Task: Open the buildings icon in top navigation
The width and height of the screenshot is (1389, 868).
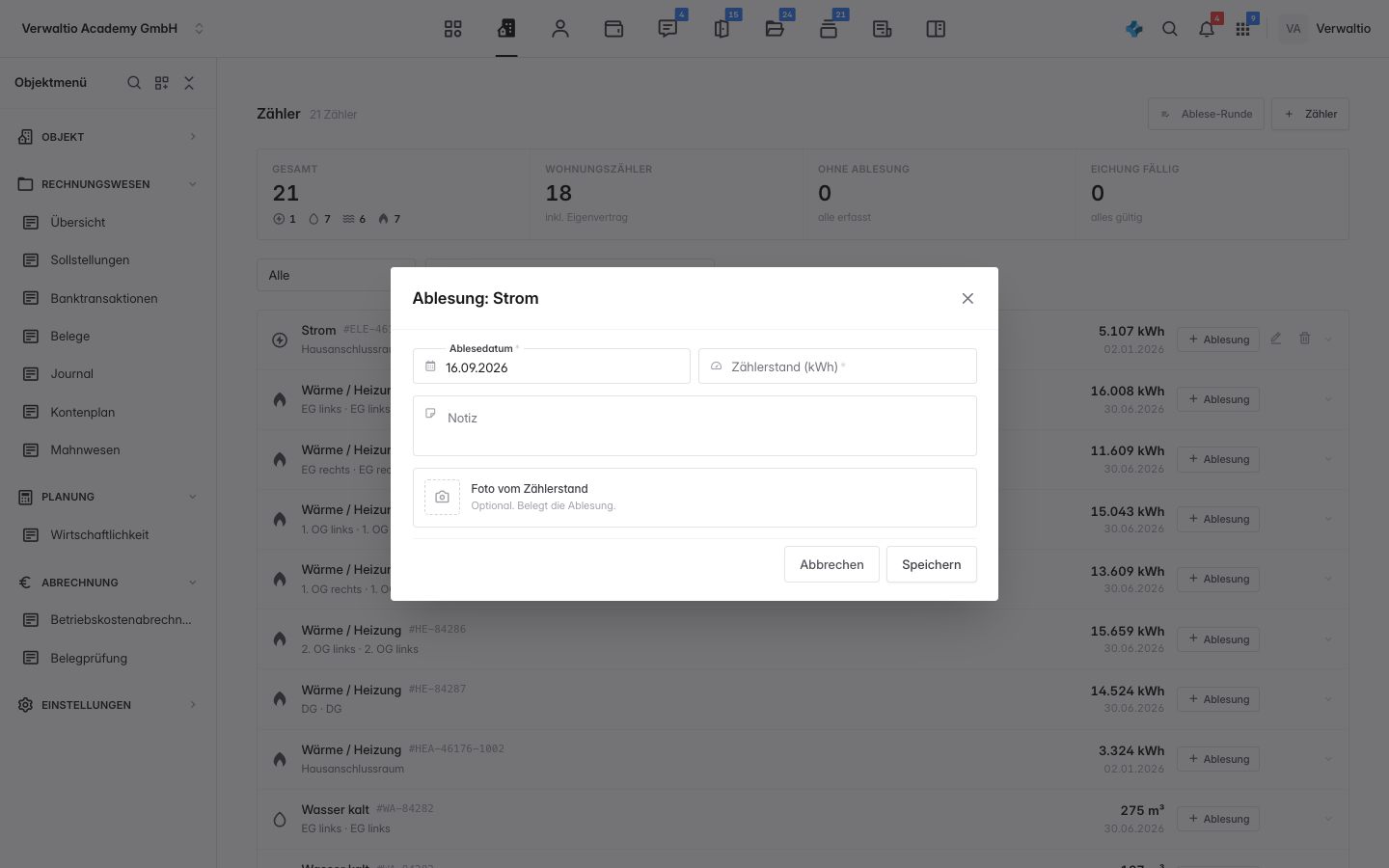Action: click(x=506, y=29)
